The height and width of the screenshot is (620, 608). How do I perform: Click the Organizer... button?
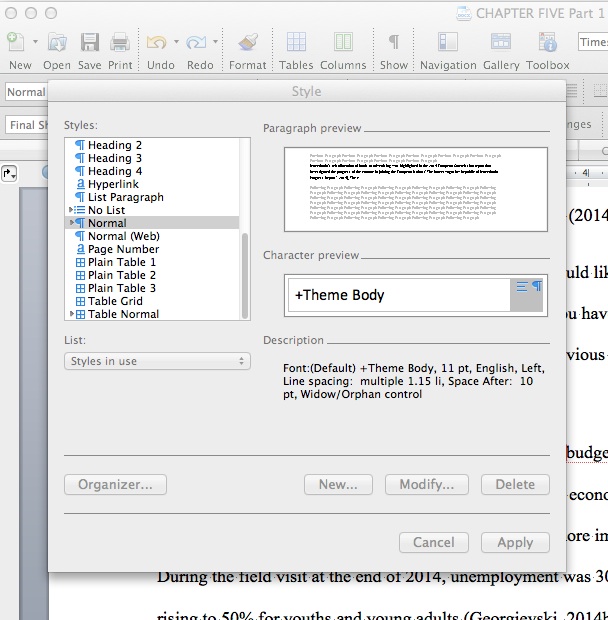[116, 484]
